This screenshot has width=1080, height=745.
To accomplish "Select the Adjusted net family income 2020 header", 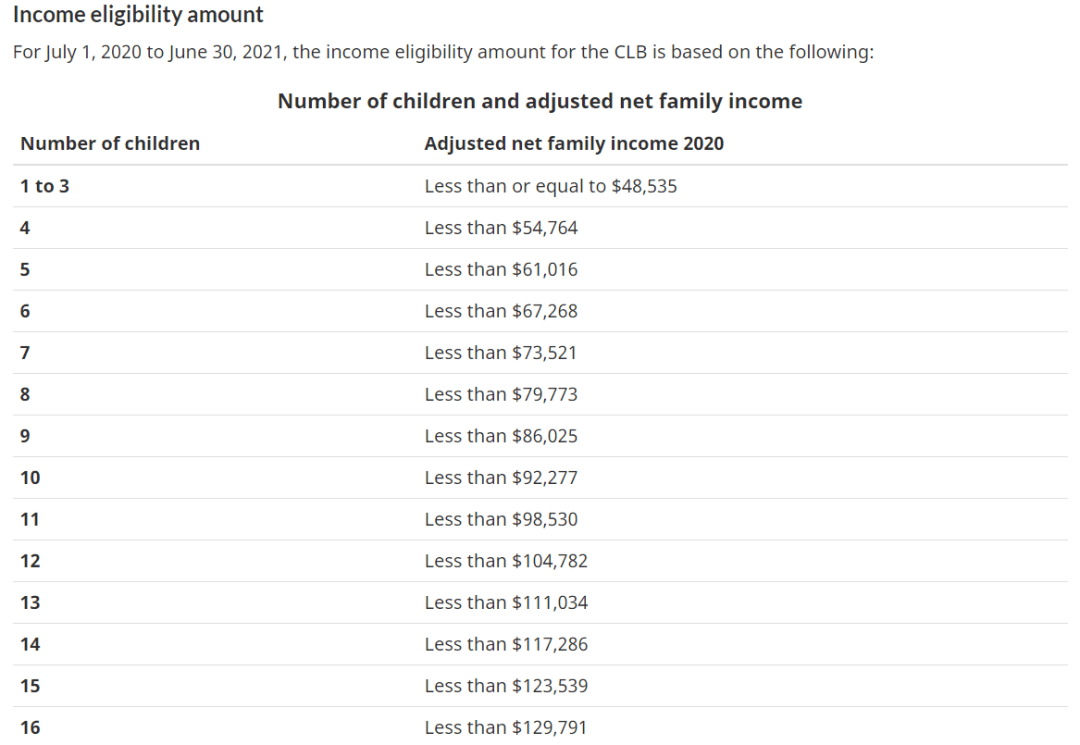I will click(574, 143).
